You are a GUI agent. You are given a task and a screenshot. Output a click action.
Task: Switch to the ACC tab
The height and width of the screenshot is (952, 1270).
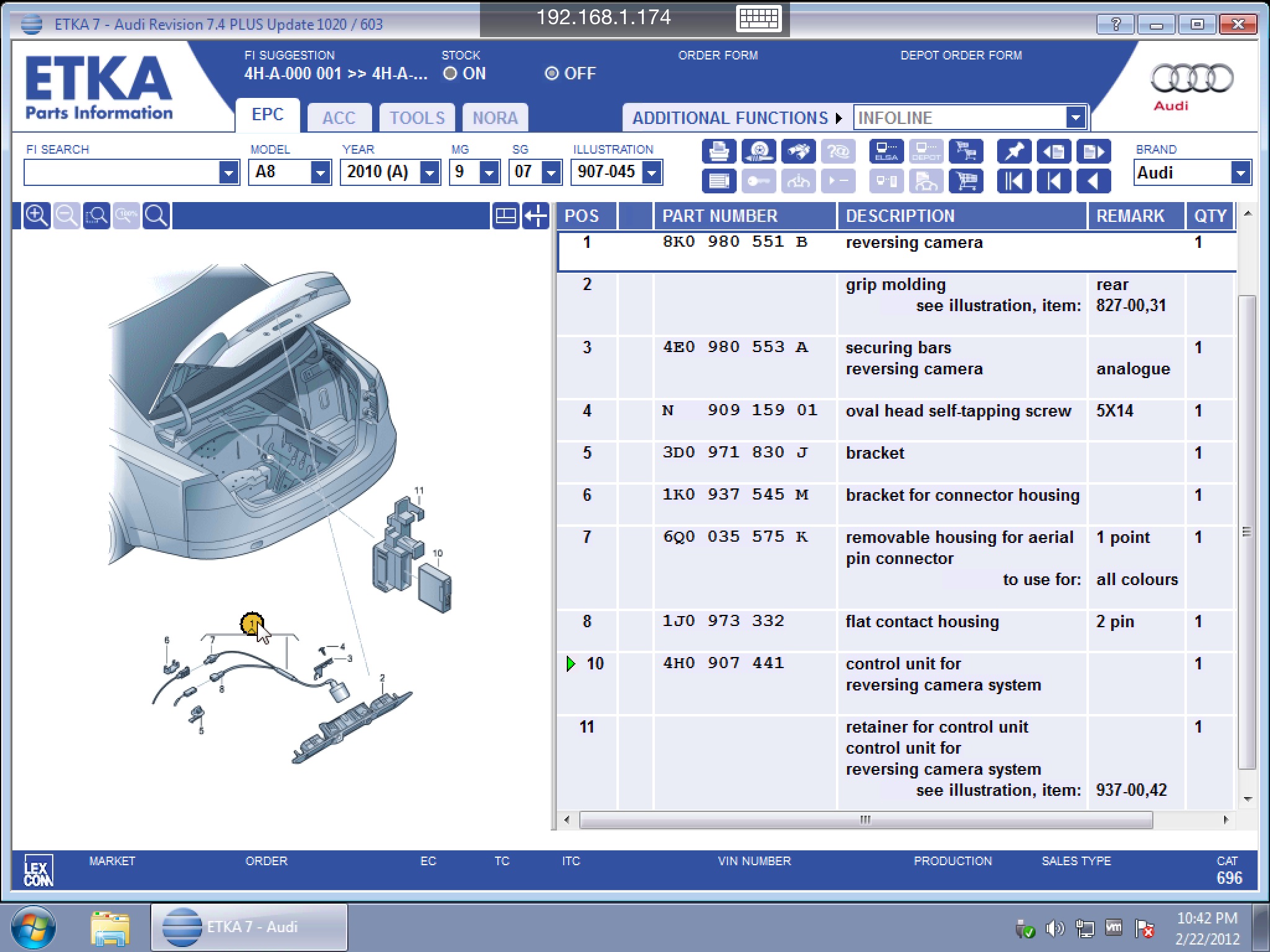339,118
